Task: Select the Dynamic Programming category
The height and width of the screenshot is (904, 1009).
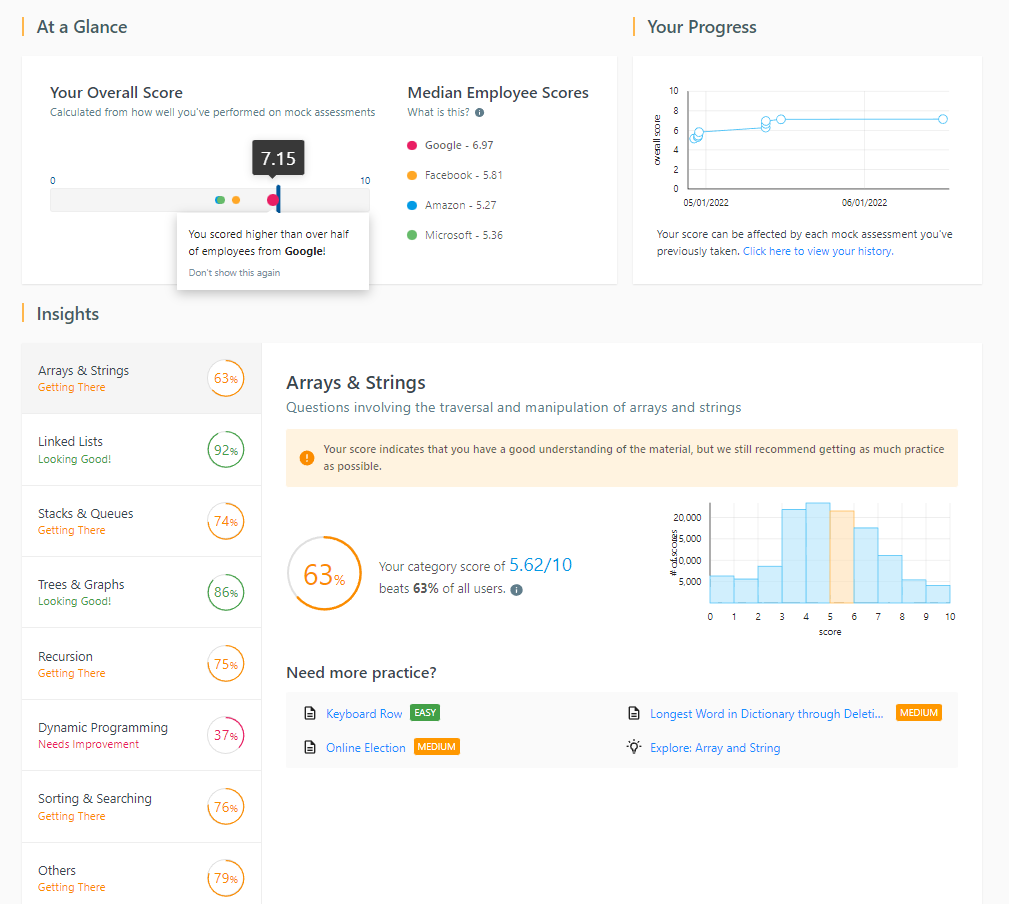Action: click(x=141, y=735)
